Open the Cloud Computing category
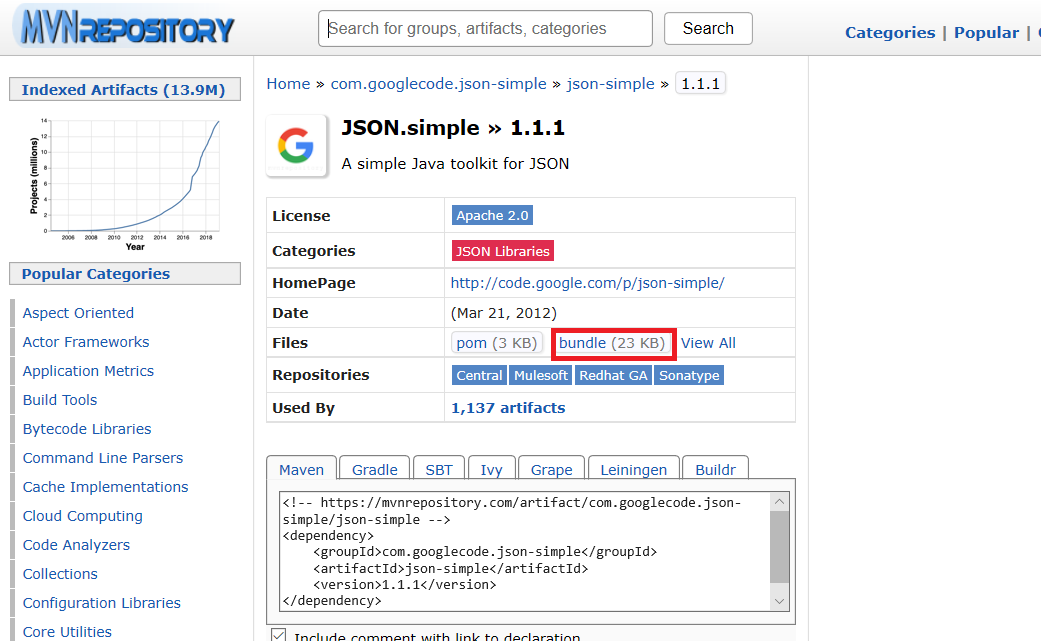 tap(82, 516)
